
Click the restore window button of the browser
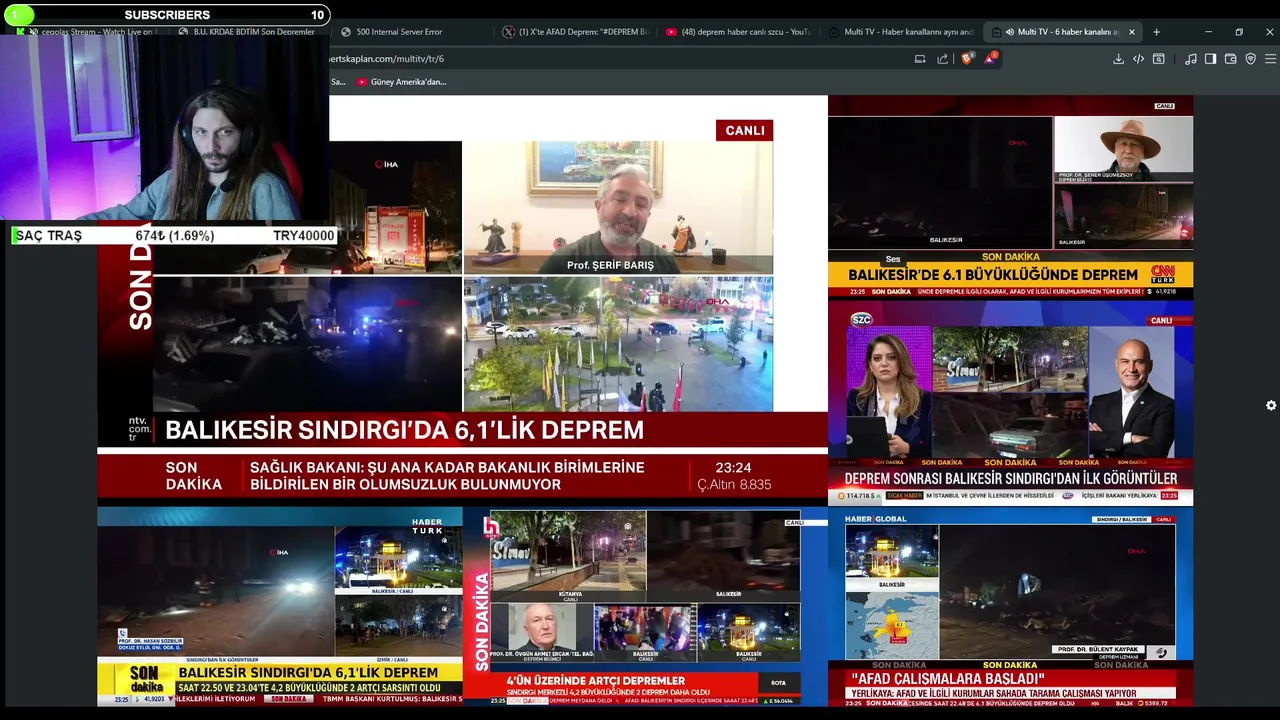tap(1239, 32)
